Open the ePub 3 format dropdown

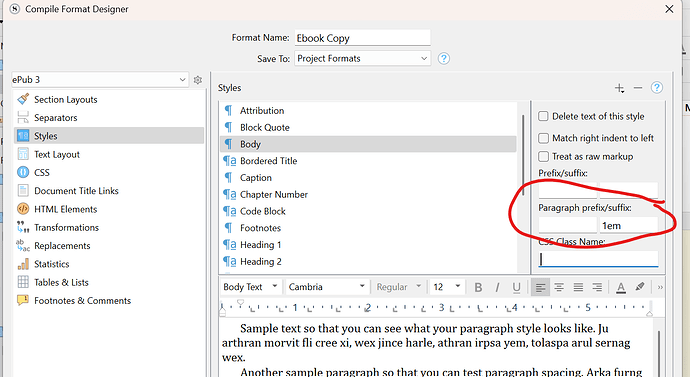(100, 80)
